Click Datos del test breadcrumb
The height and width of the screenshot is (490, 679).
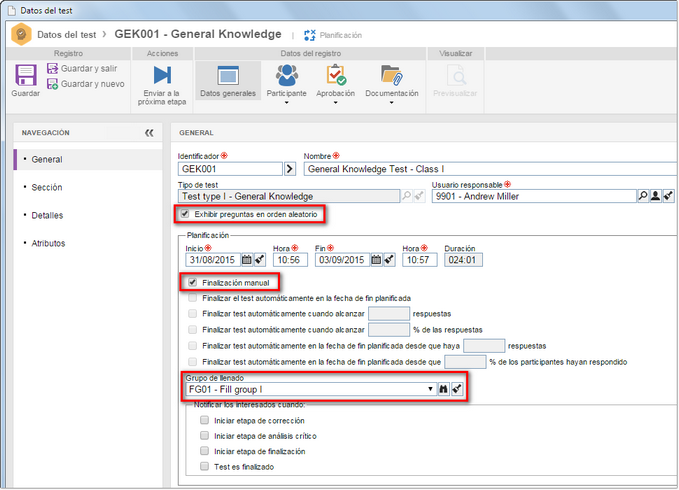pos(67,35)
